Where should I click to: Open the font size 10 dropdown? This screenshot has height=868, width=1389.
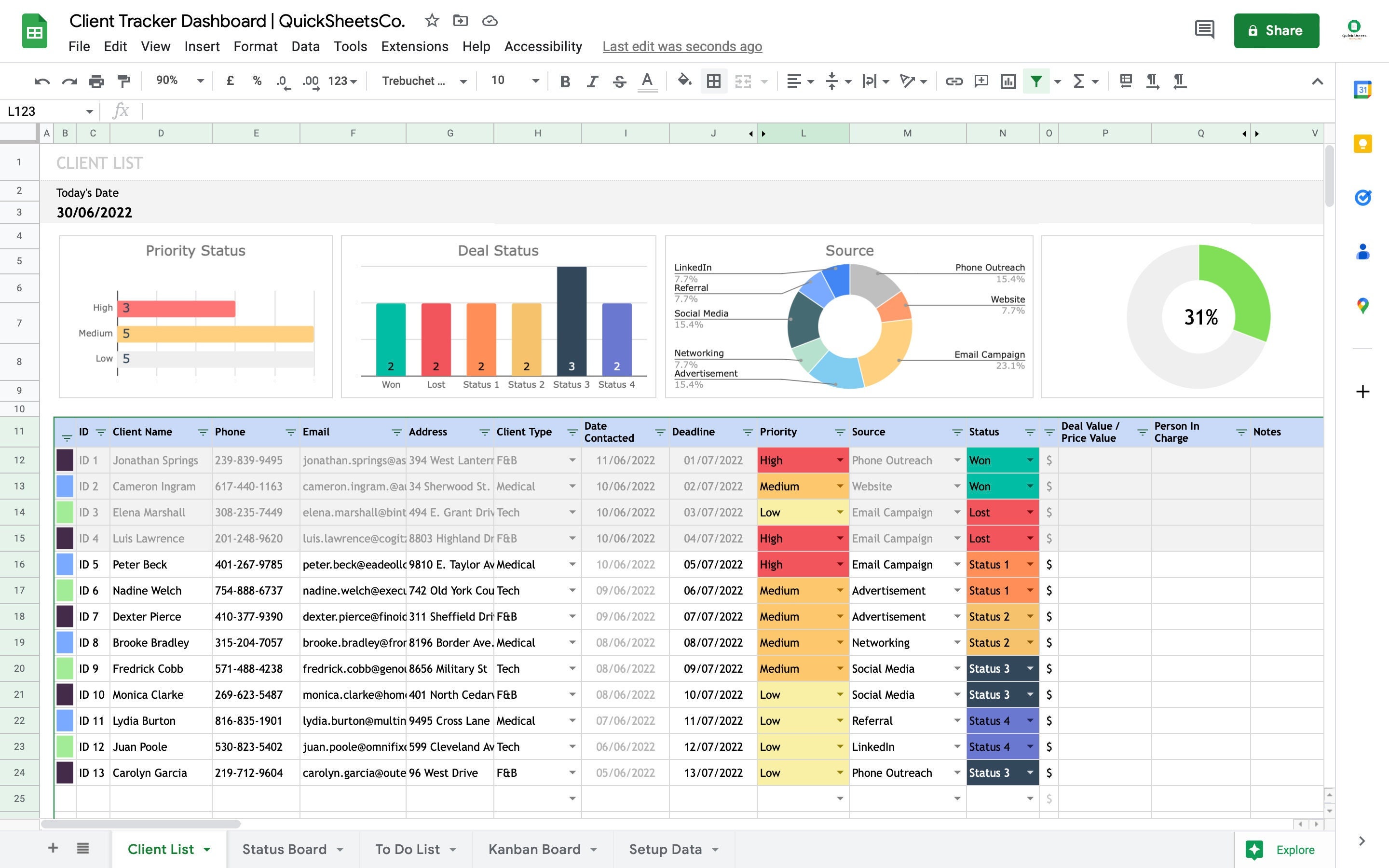click(x=514, y=81)
